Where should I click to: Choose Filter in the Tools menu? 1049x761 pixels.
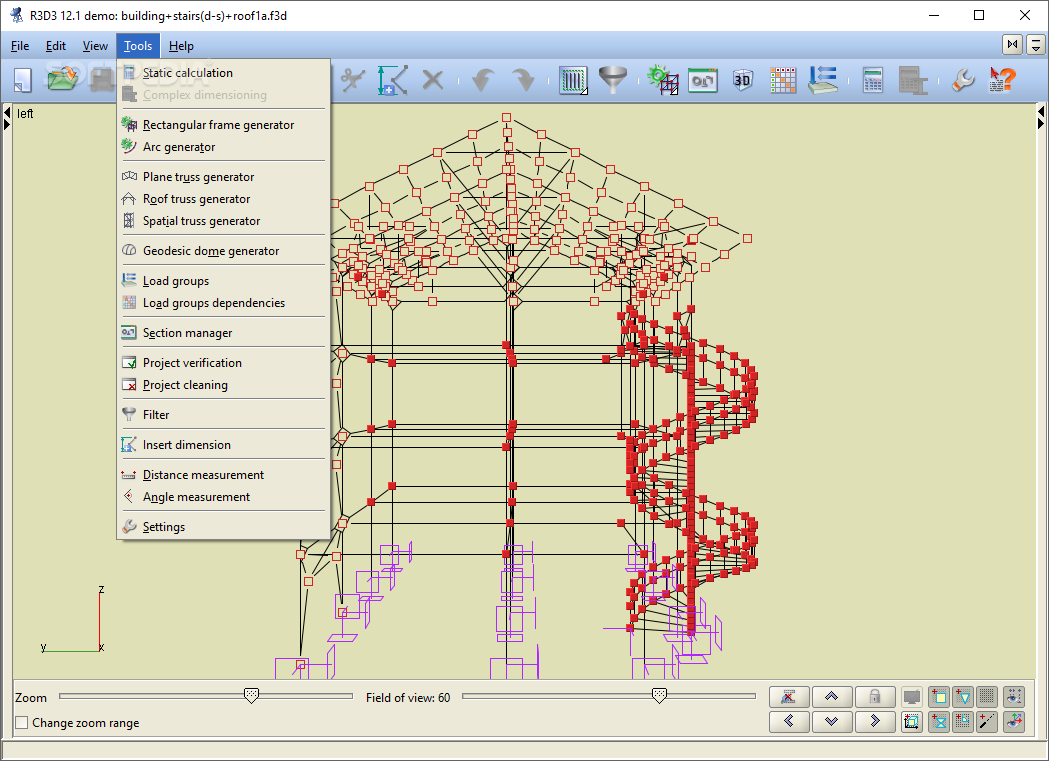tap(223, 415)
